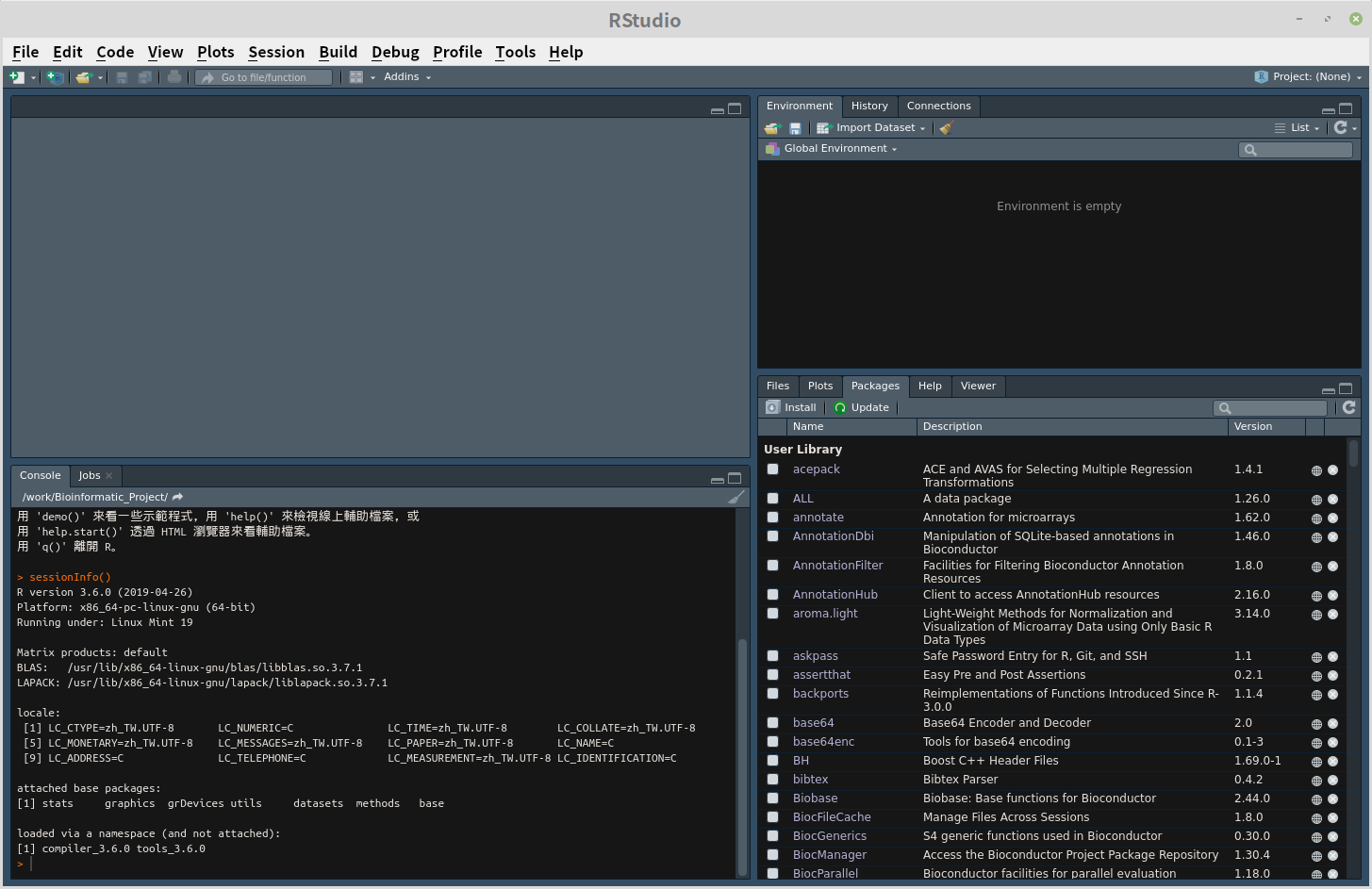Switch to the History tab

(869, 106)
